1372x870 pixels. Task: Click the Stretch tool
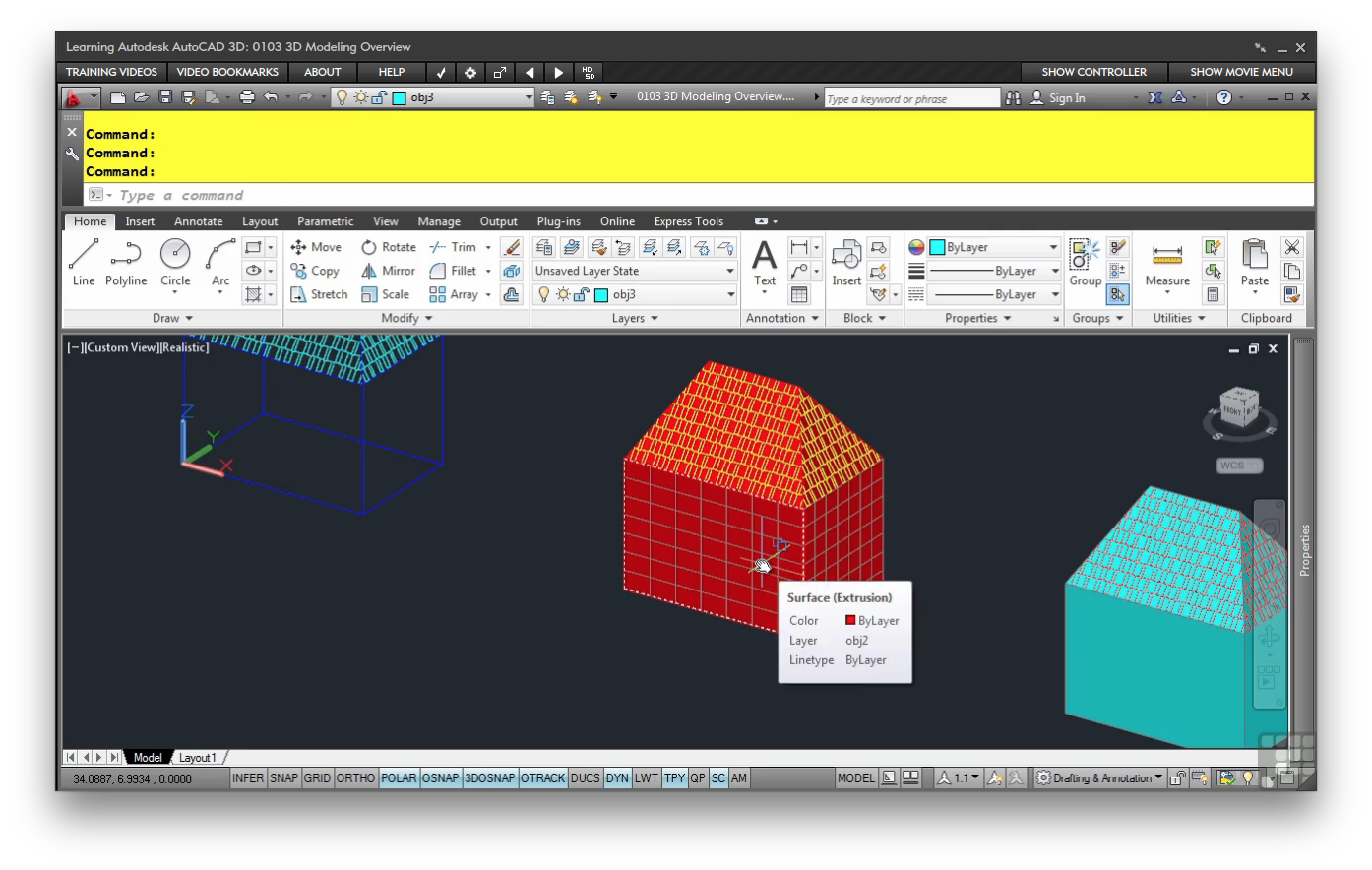319,294
